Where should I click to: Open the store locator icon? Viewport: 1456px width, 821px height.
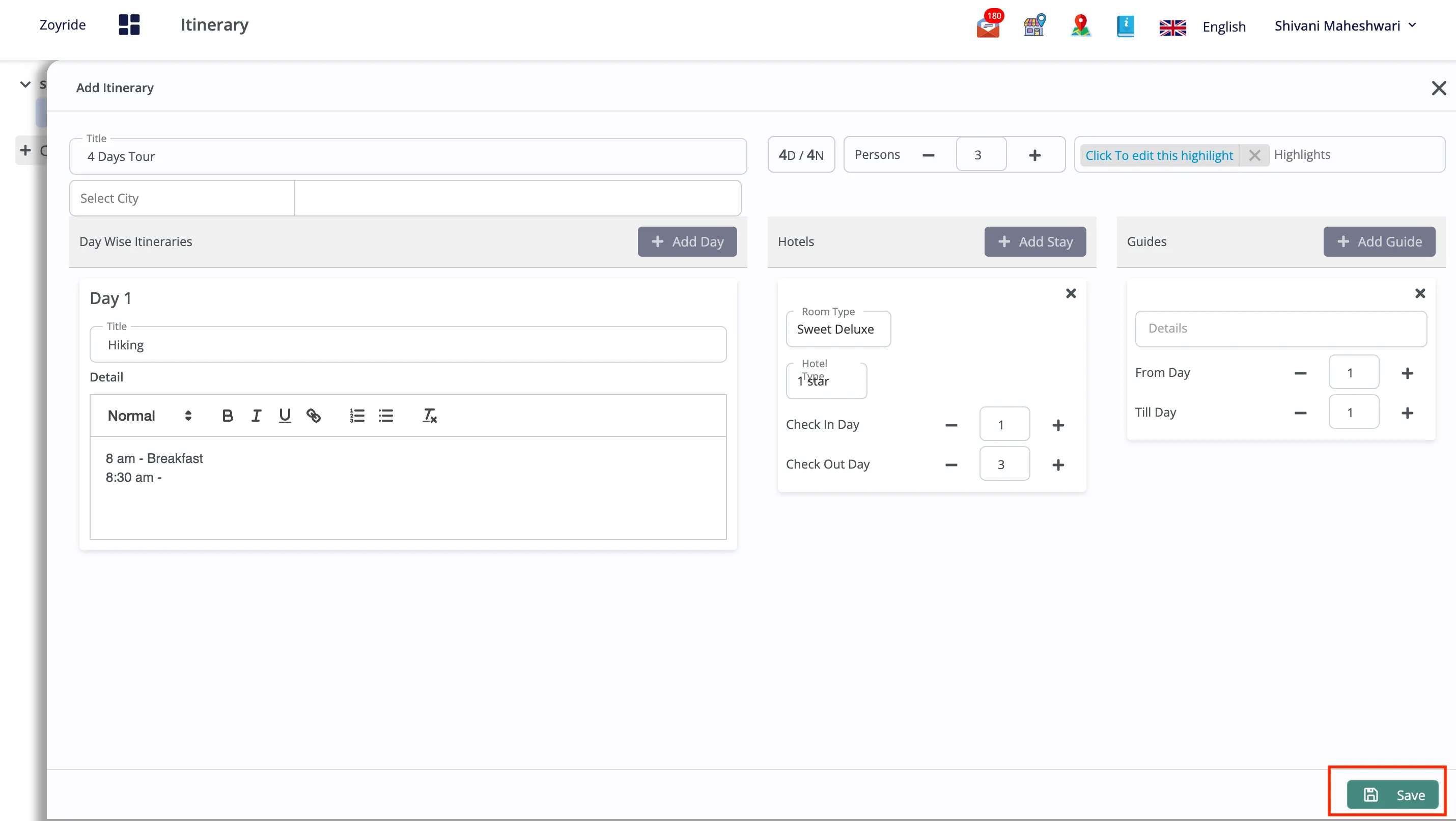1034,25
